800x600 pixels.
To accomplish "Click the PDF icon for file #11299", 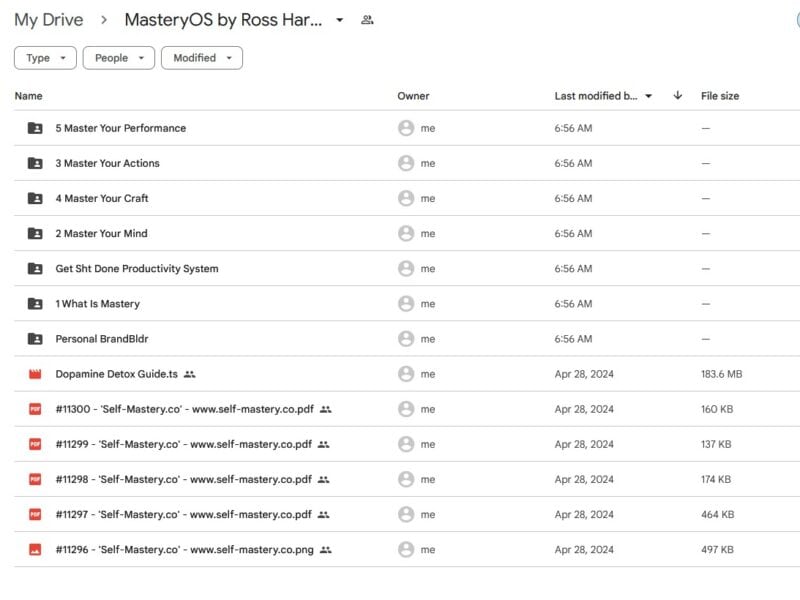I will (x=35, y=444).
